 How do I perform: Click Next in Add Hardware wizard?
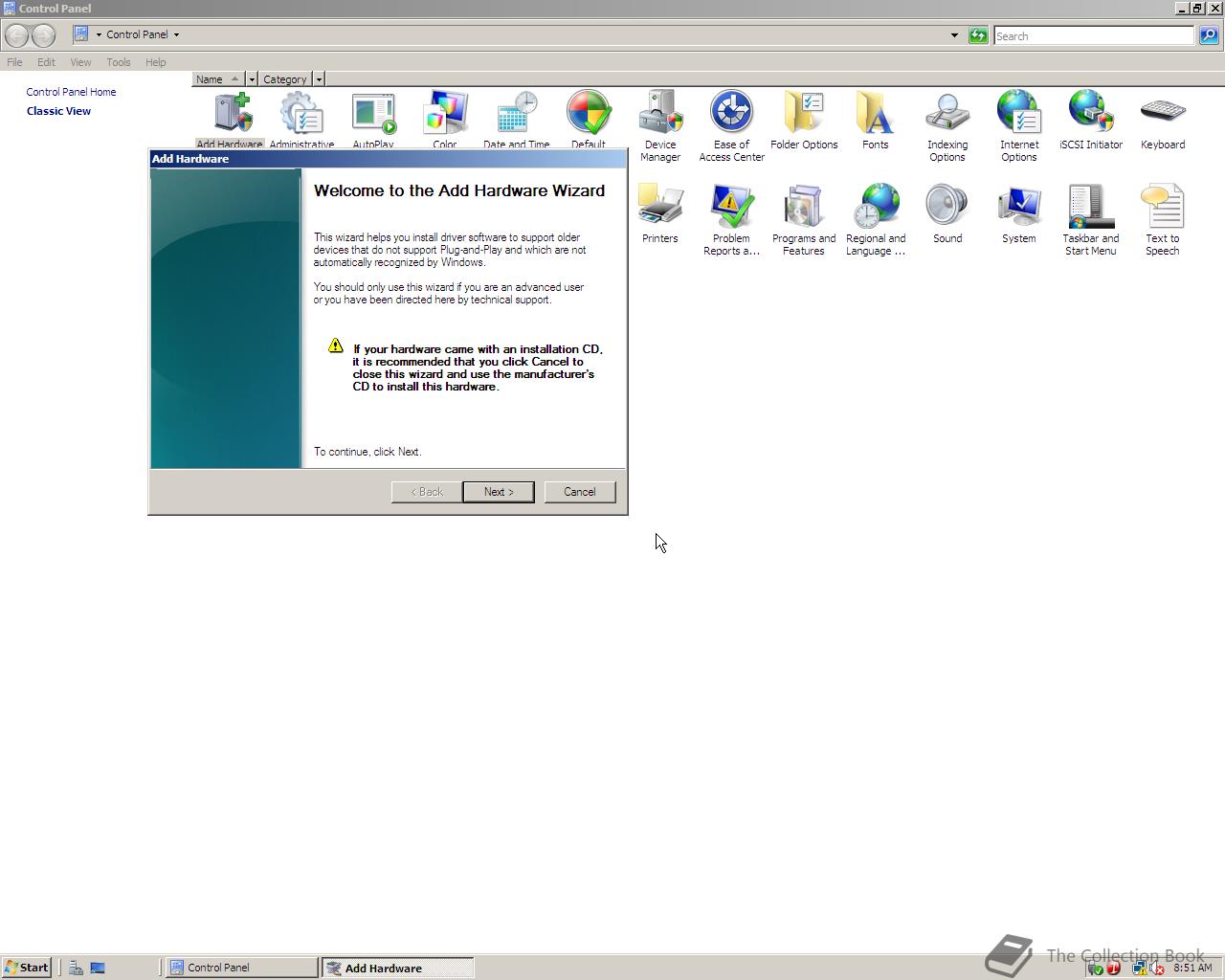(x=499, y=492)
